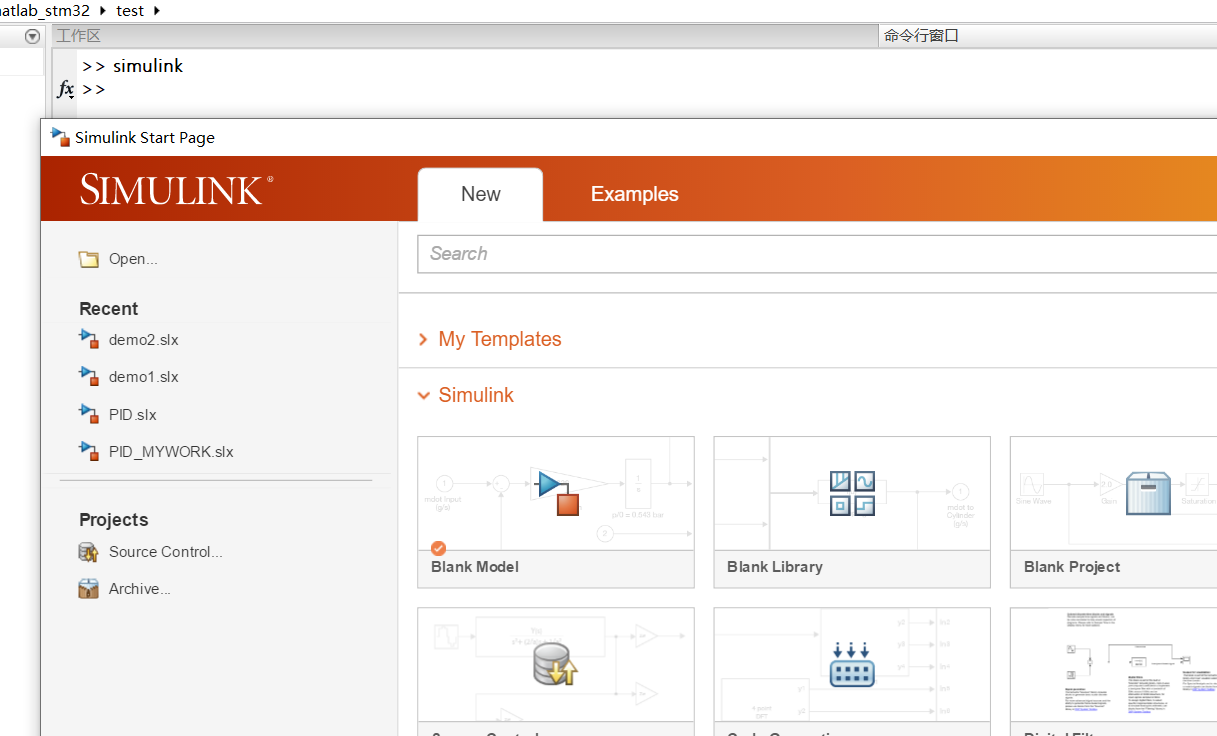This screenshot has height=736, width=1217.
Task: Collapse the Simulink templates section
Action: (423, 395)
